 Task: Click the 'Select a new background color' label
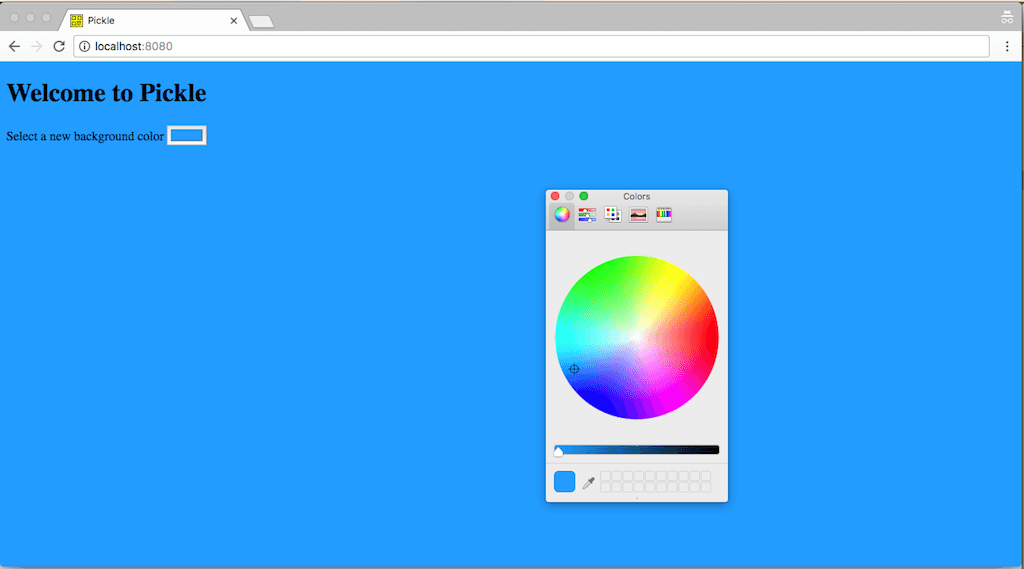tap(85, 136)
